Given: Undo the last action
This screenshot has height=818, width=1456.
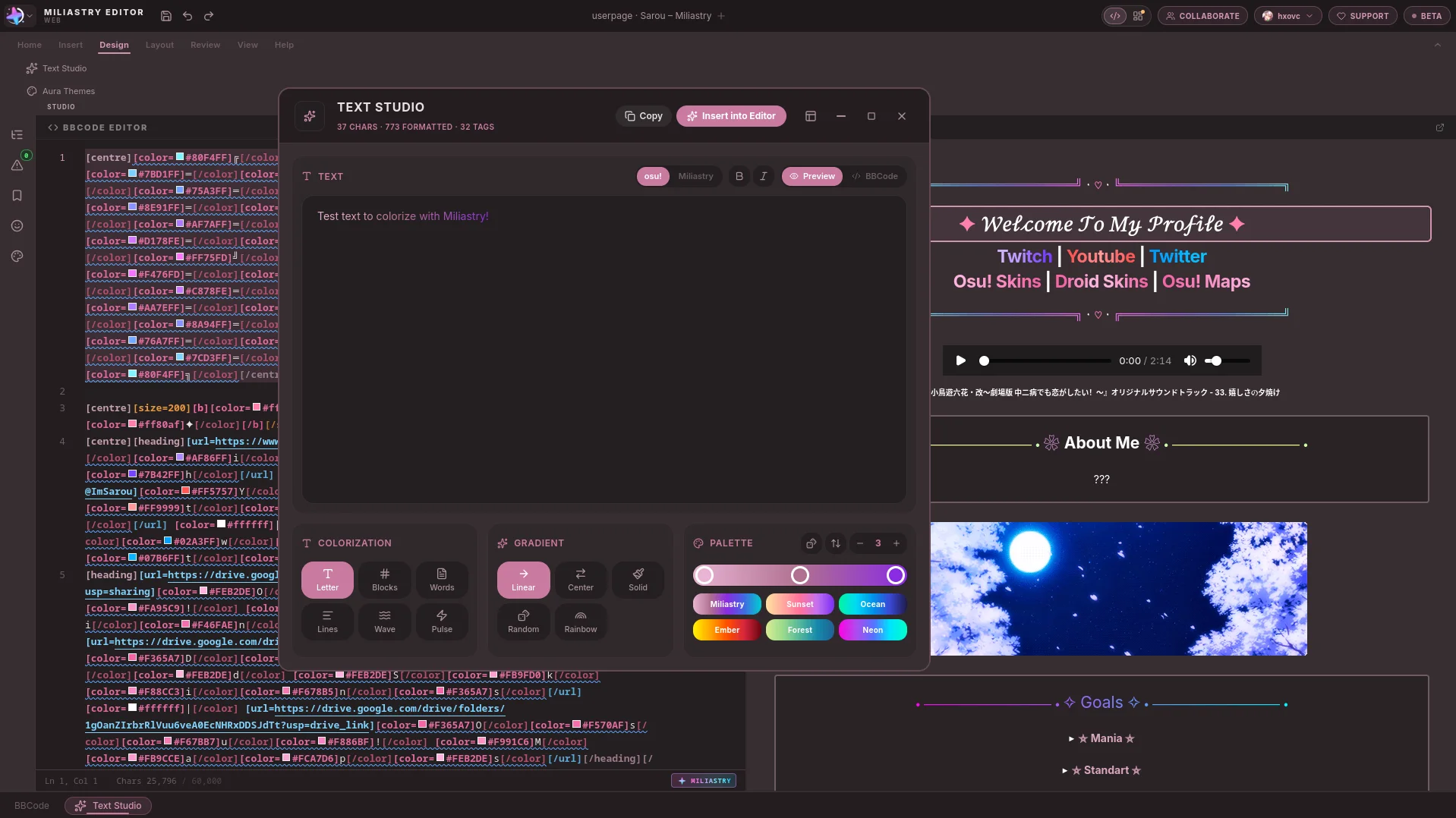Looking at the screenshot, I should [x=188, y=16].
